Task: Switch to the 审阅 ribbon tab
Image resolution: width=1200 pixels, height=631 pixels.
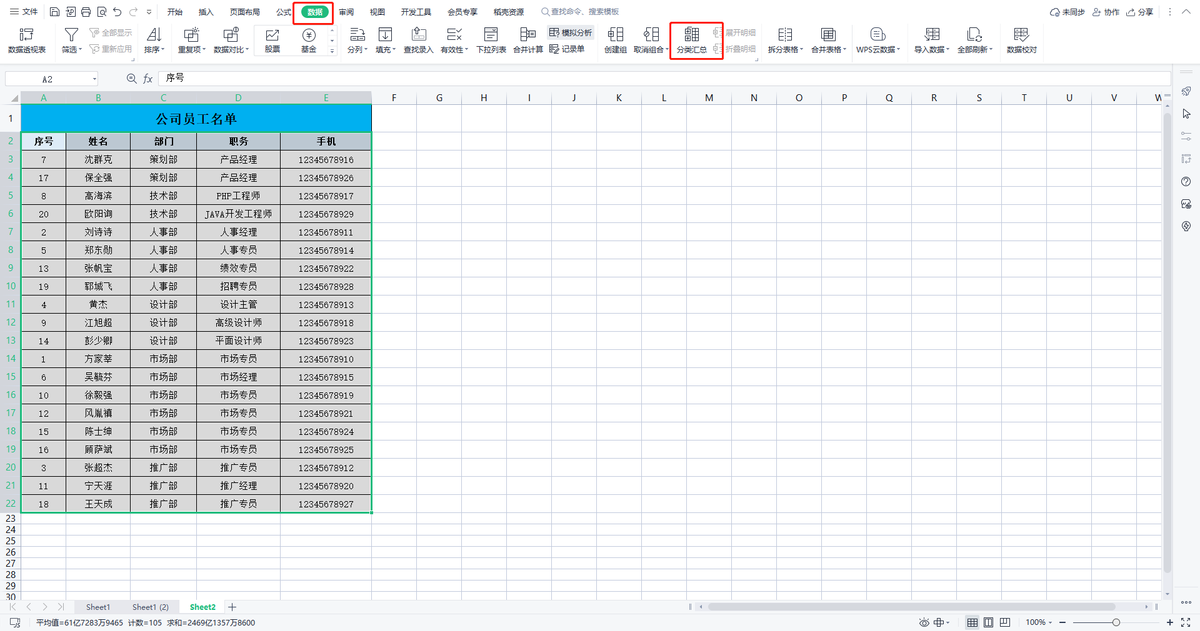Action: click(x=346, y=12)
